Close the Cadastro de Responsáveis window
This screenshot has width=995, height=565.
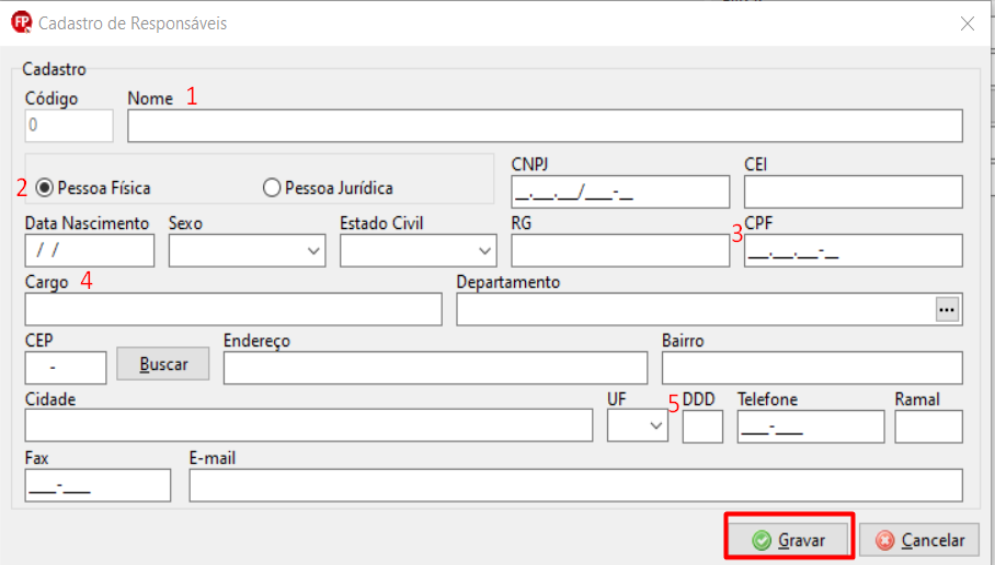click(967, 23)
